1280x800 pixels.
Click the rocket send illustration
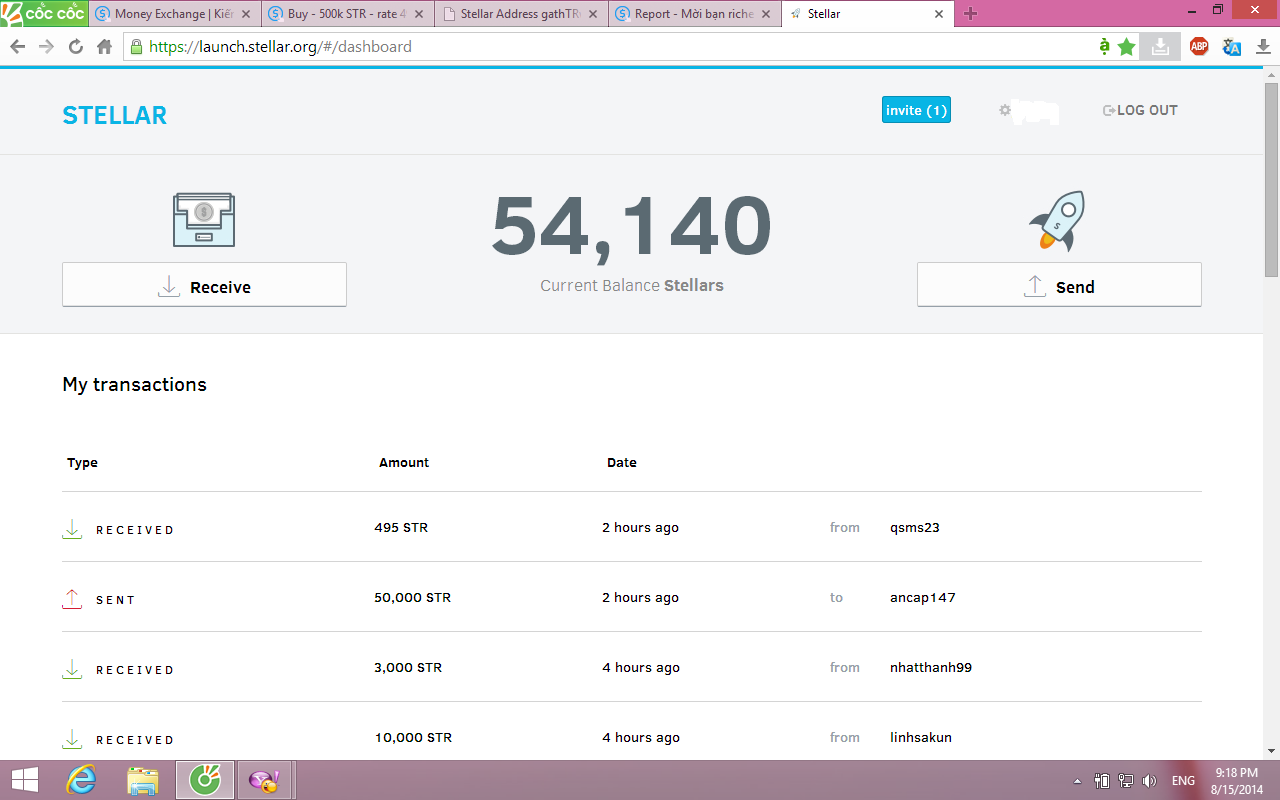(x=1057, y=221)
